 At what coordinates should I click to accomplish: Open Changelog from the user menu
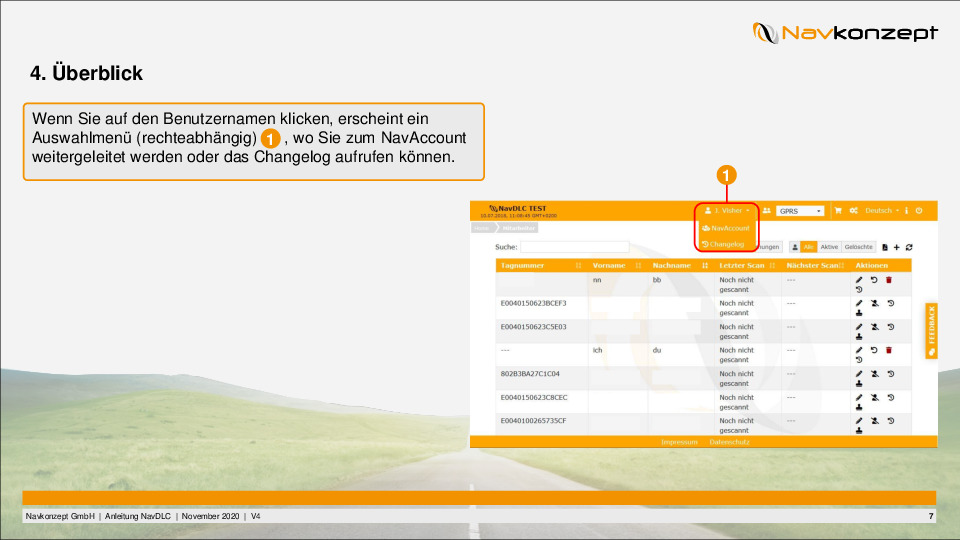723,244
